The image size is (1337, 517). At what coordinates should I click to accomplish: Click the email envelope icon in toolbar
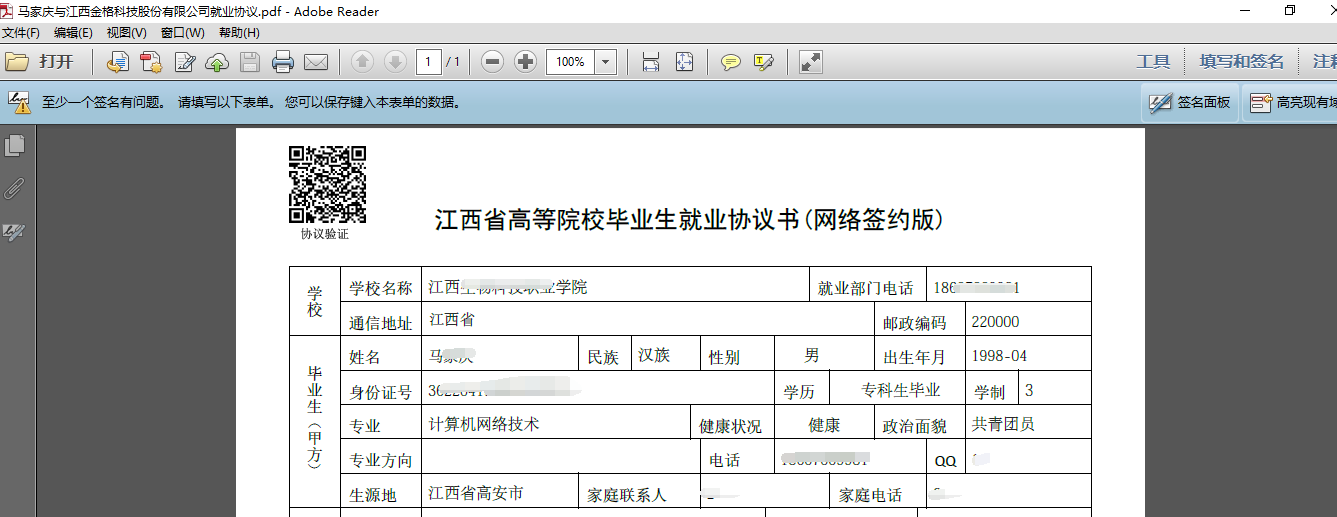click(x=316, y=62)
